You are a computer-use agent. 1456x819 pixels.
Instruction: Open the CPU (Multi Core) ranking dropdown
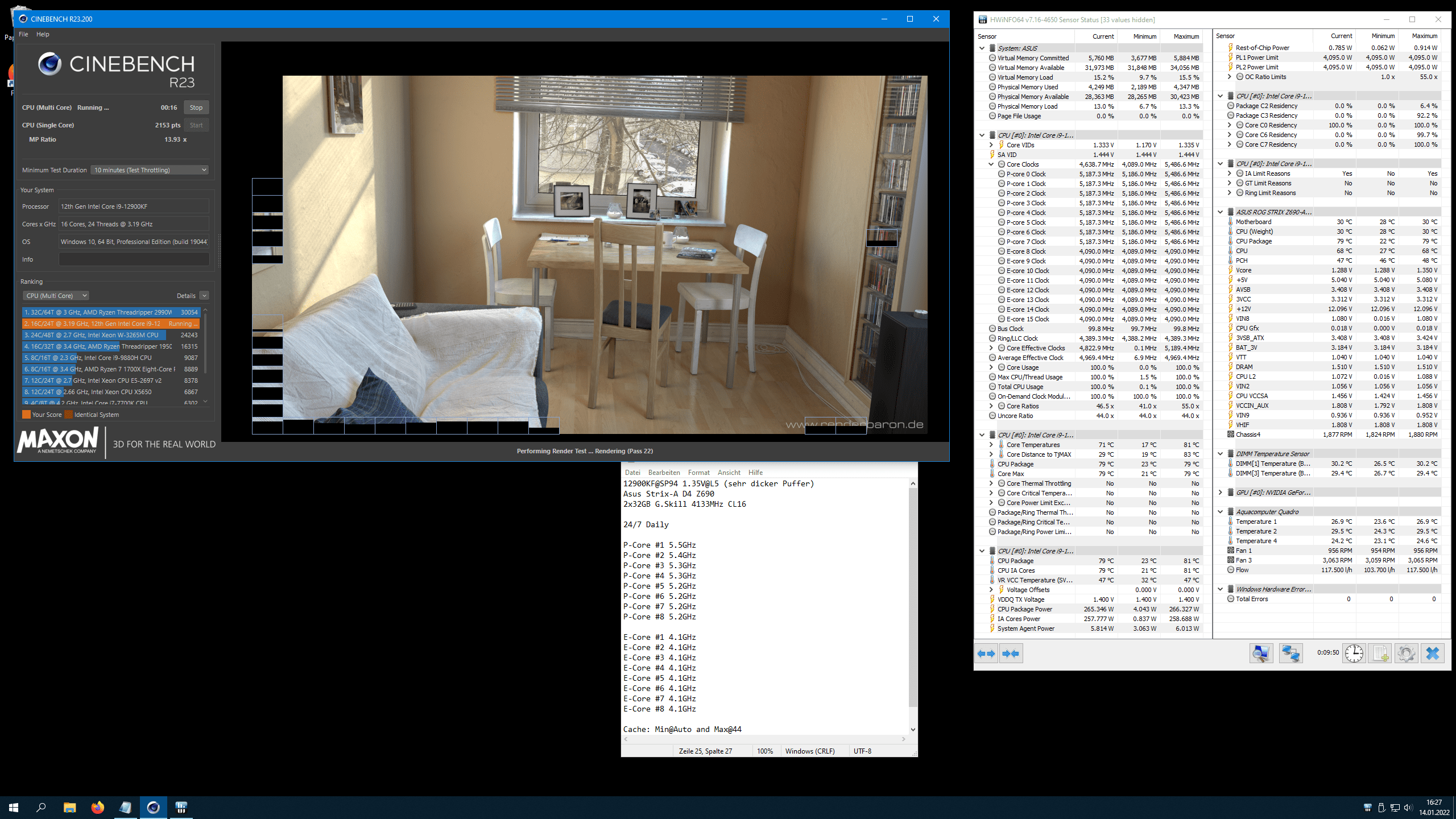click(x=56, y=296)
